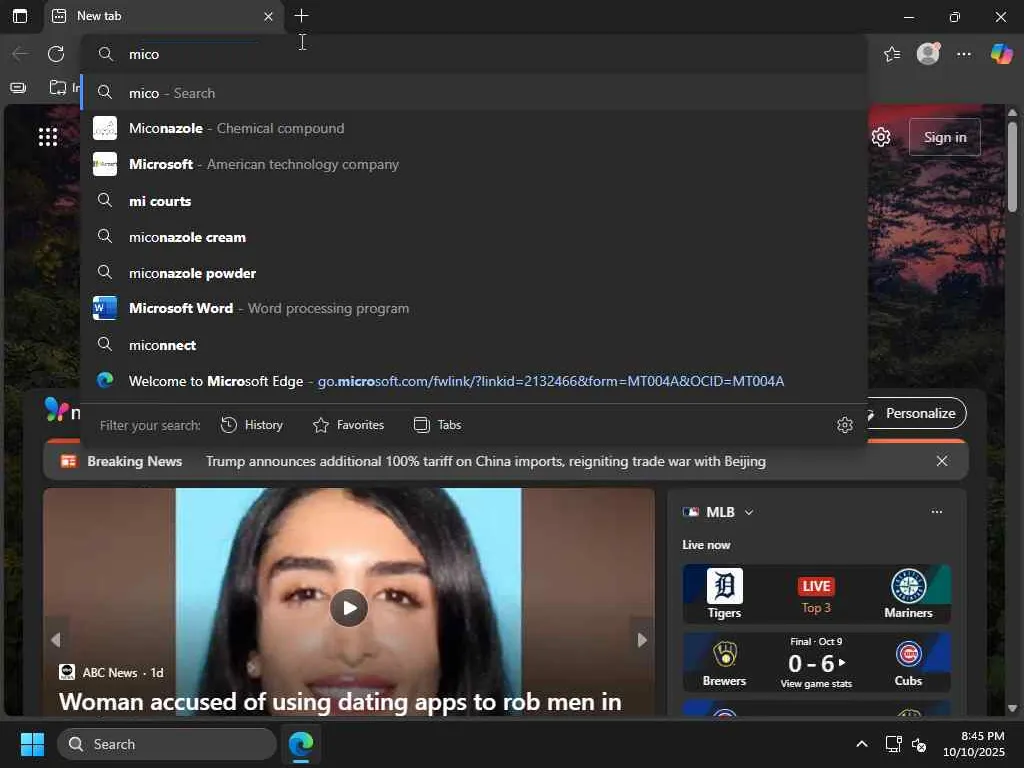Filter search by Tabs

pyautogui.click(x=438, y=425)
